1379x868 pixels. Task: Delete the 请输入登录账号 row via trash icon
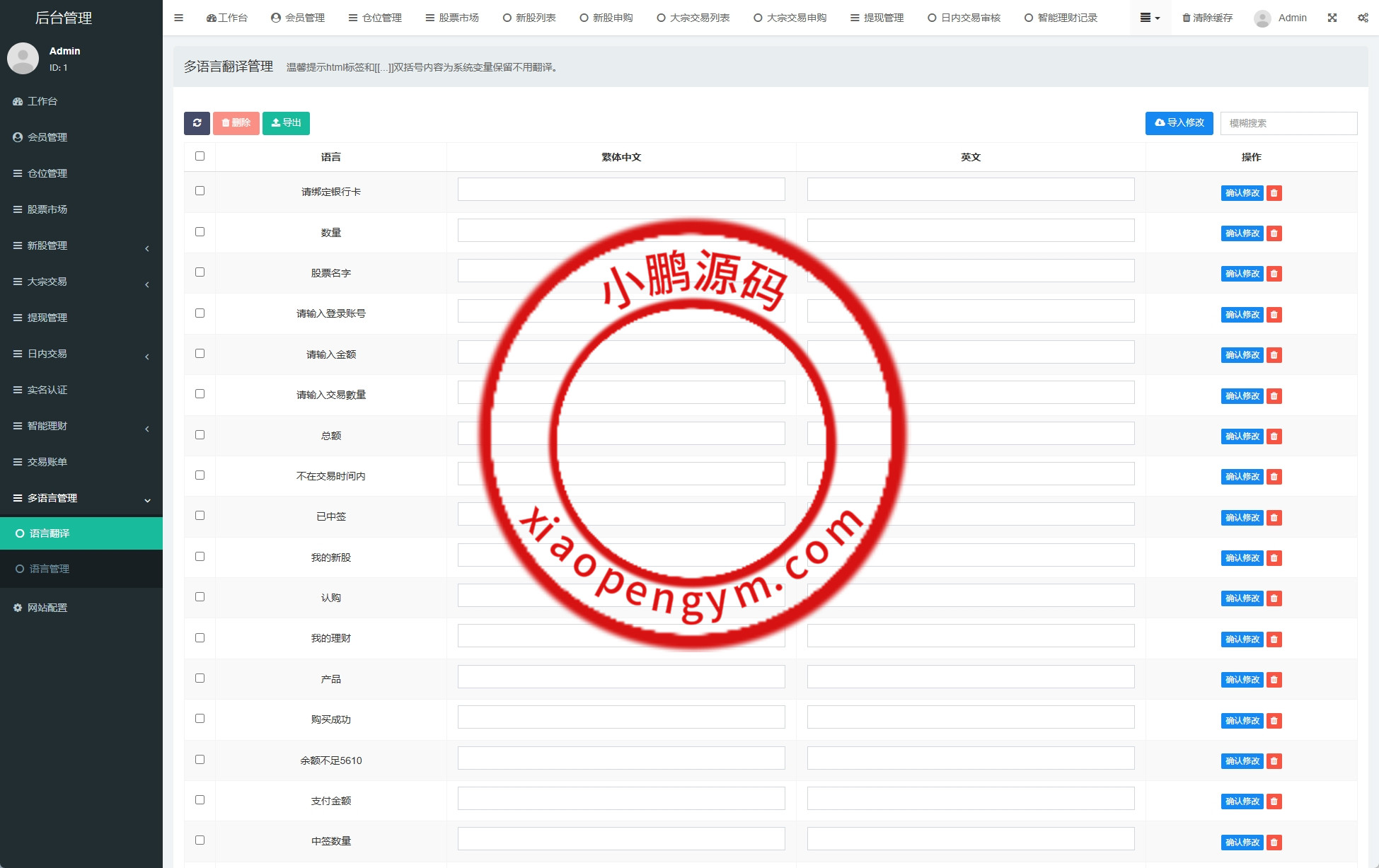point(1274,315)
